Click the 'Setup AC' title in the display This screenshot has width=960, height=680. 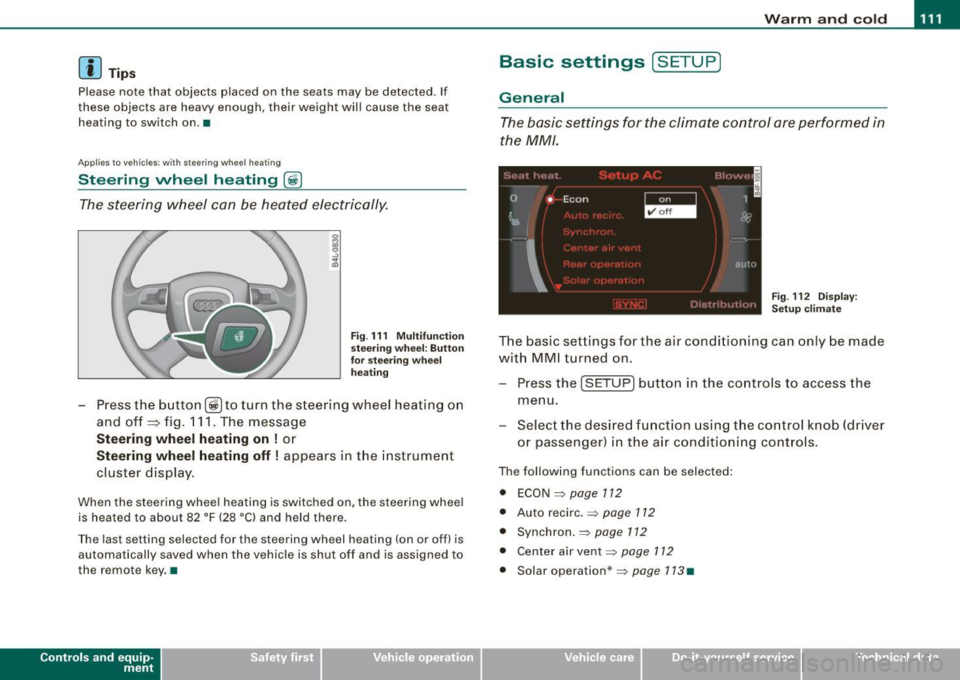pyautogui.click(x=630, y=176)
